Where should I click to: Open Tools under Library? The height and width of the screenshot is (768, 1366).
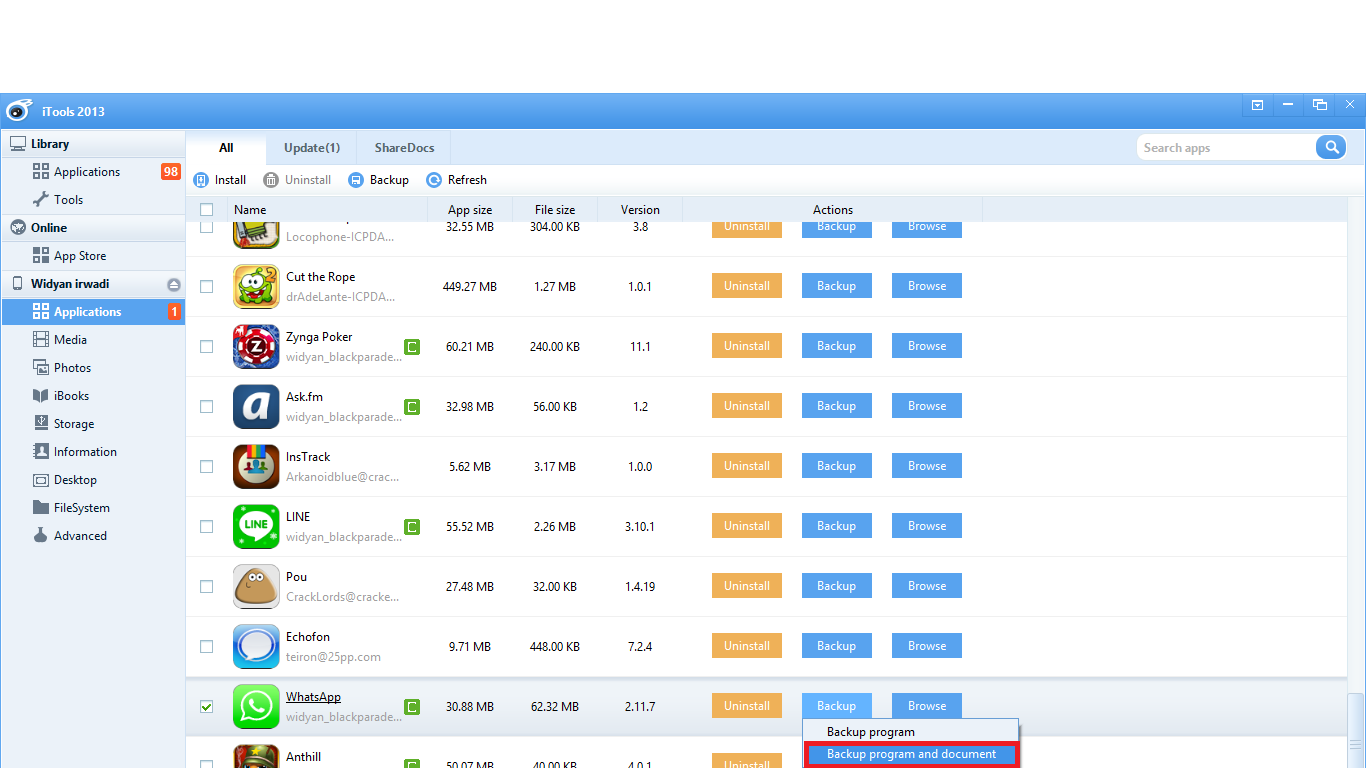[x=93, y=200]
